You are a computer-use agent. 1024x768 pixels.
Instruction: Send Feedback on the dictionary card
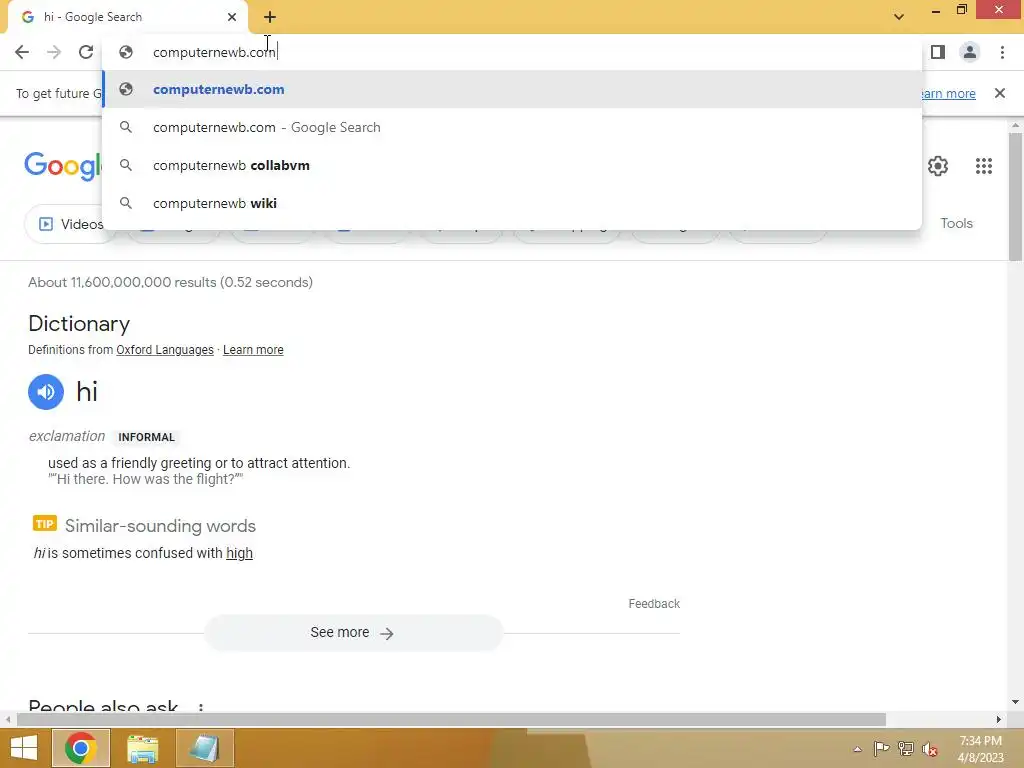coord(654,603)
